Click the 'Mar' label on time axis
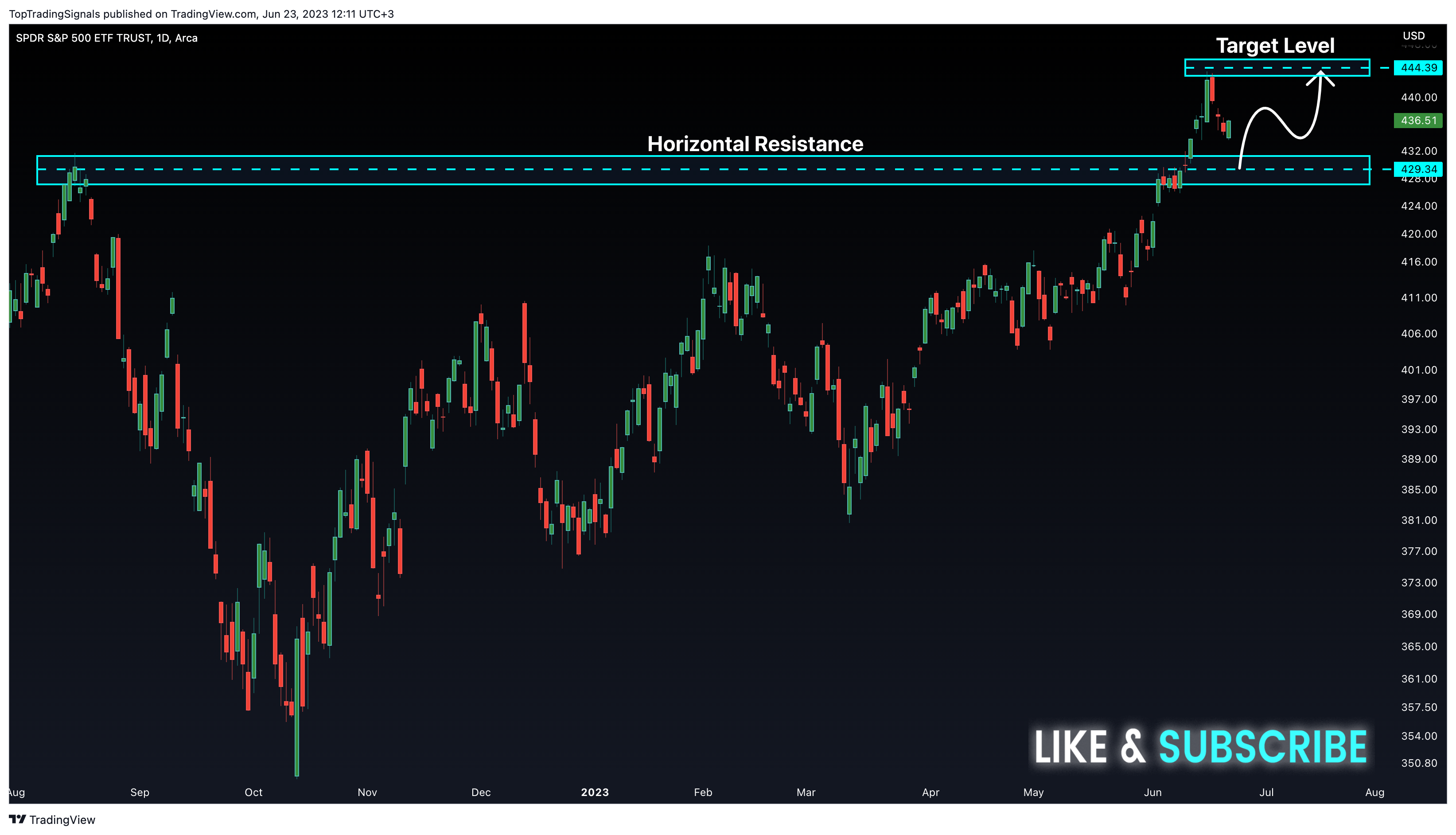Viewport: 1456px width, 835px height. 806,792
